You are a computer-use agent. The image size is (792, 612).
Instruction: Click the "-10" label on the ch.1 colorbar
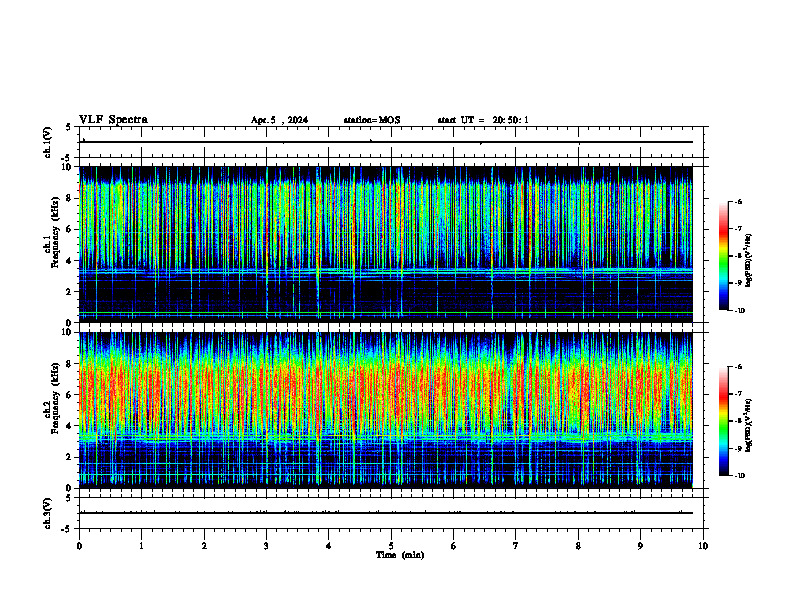click(x=739, y=311)
